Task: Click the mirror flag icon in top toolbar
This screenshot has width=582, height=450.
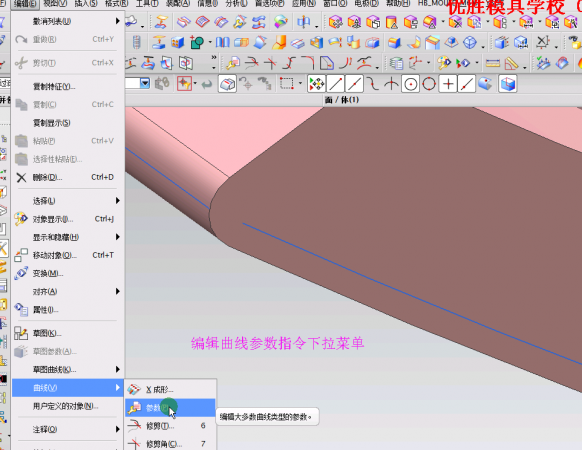Action: coord(304,22)
